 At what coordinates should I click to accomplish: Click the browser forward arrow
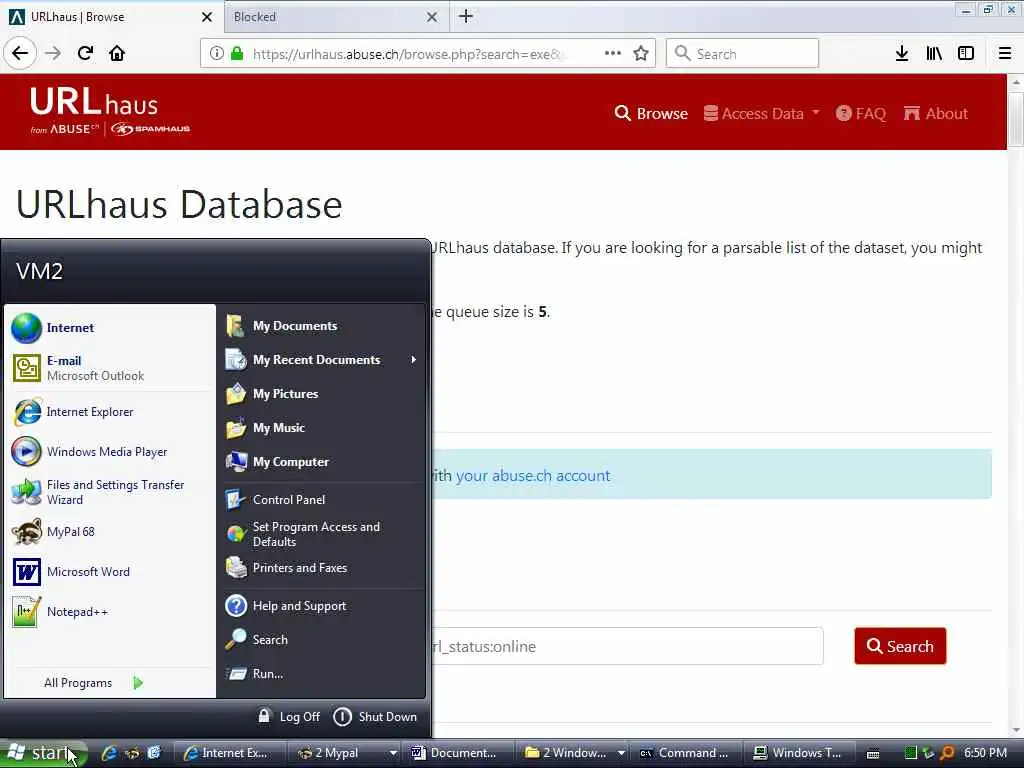coord(53,54)
